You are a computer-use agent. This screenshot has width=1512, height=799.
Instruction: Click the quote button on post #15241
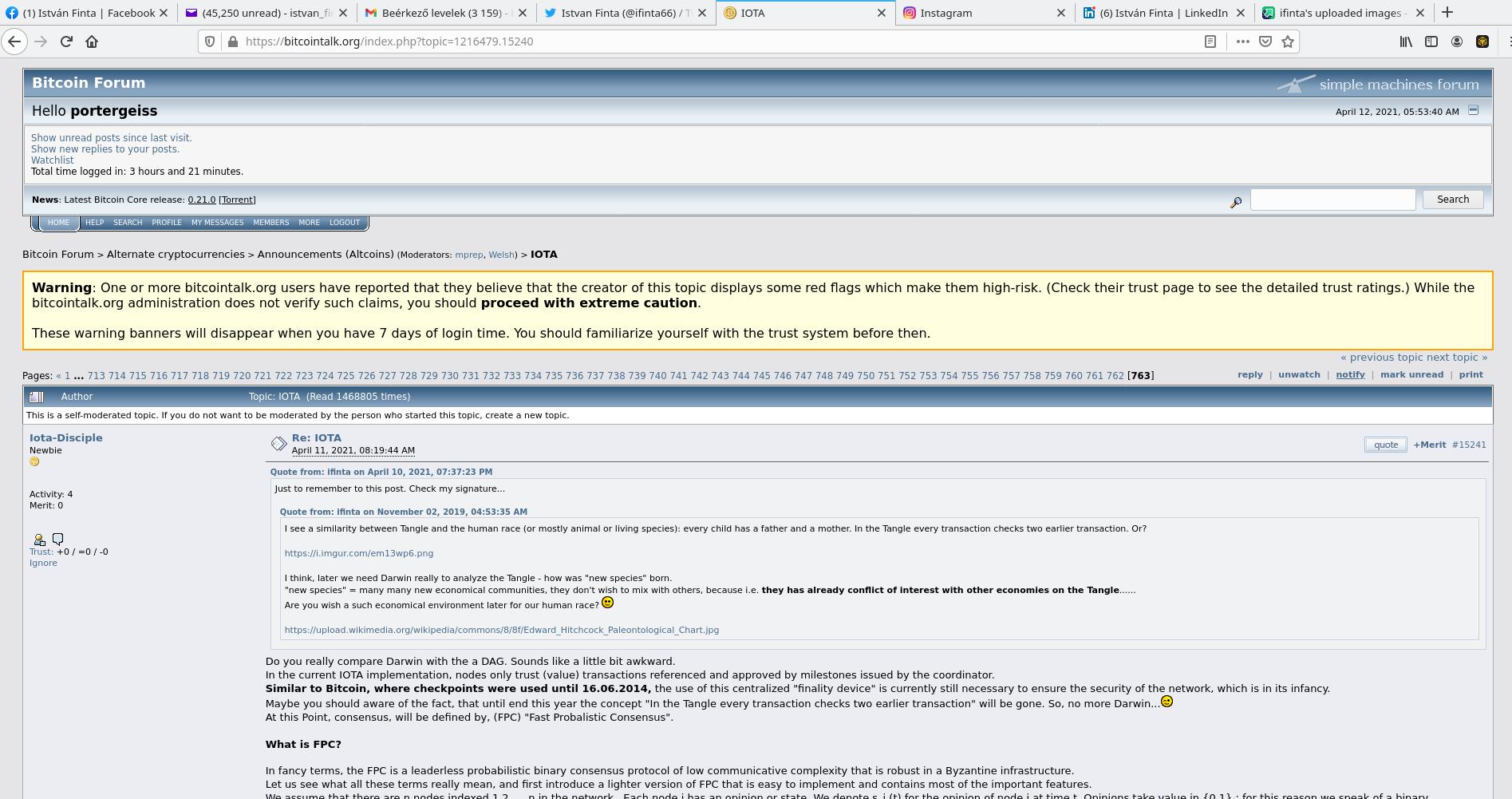coord(1386,445)
